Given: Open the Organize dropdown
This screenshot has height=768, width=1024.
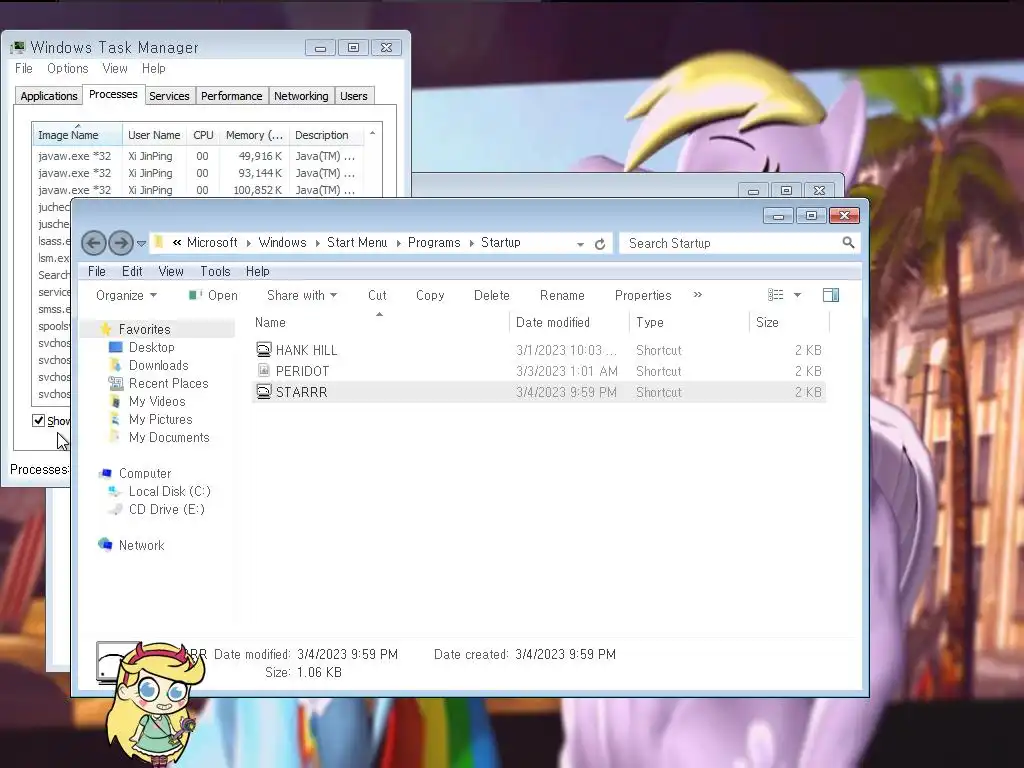Looking at the screenshot, I should point(126,295).
